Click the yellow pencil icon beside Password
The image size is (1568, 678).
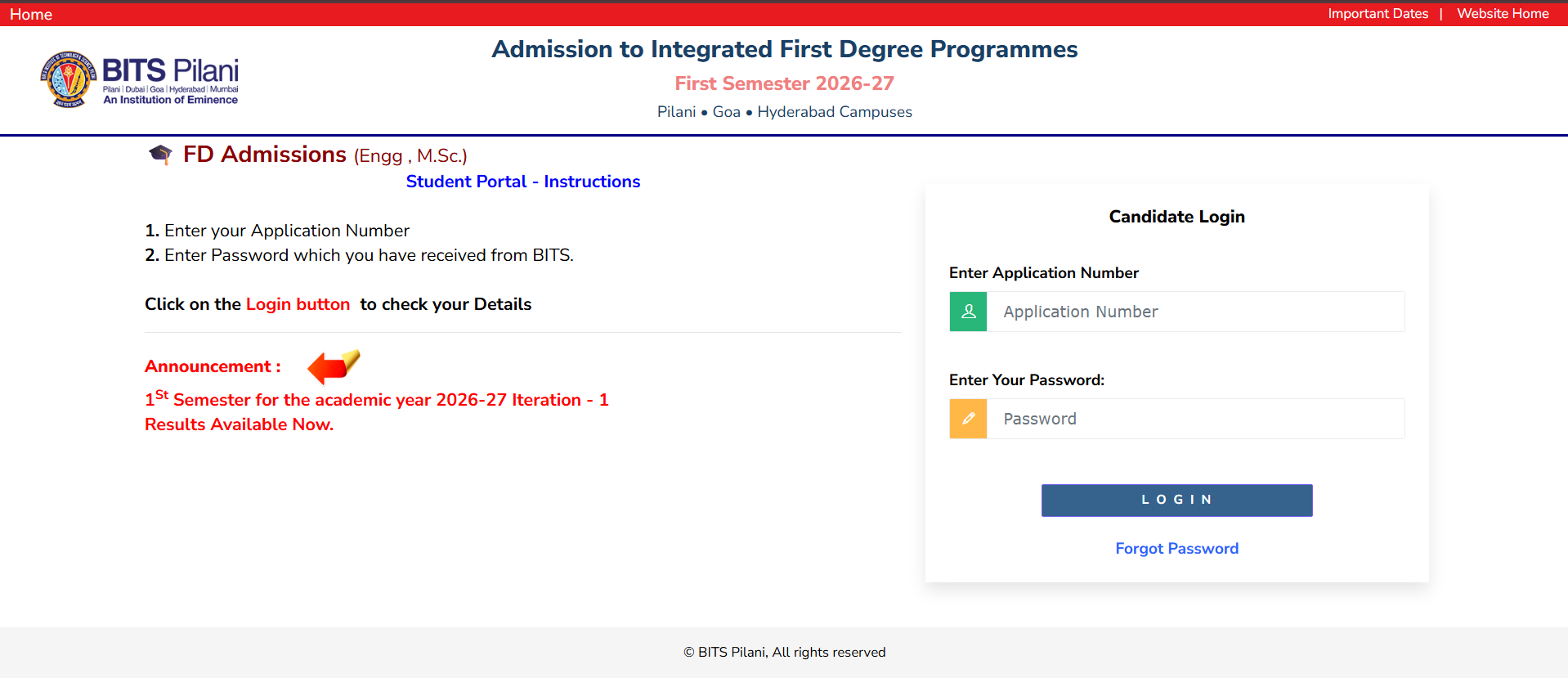point(969,419)
